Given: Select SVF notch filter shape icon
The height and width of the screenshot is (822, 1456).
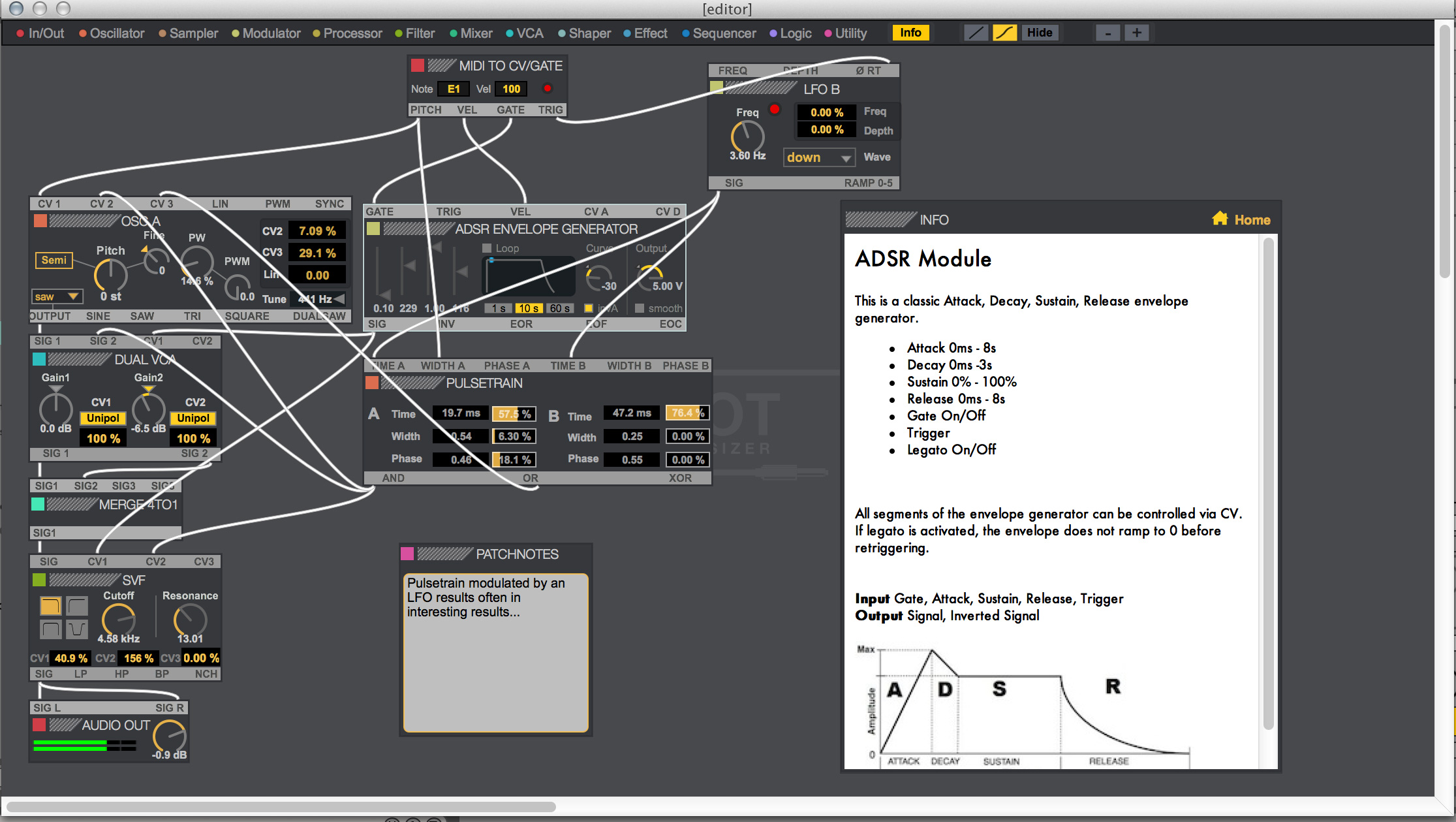Looking at the screenshot, I should coord(78,629).
